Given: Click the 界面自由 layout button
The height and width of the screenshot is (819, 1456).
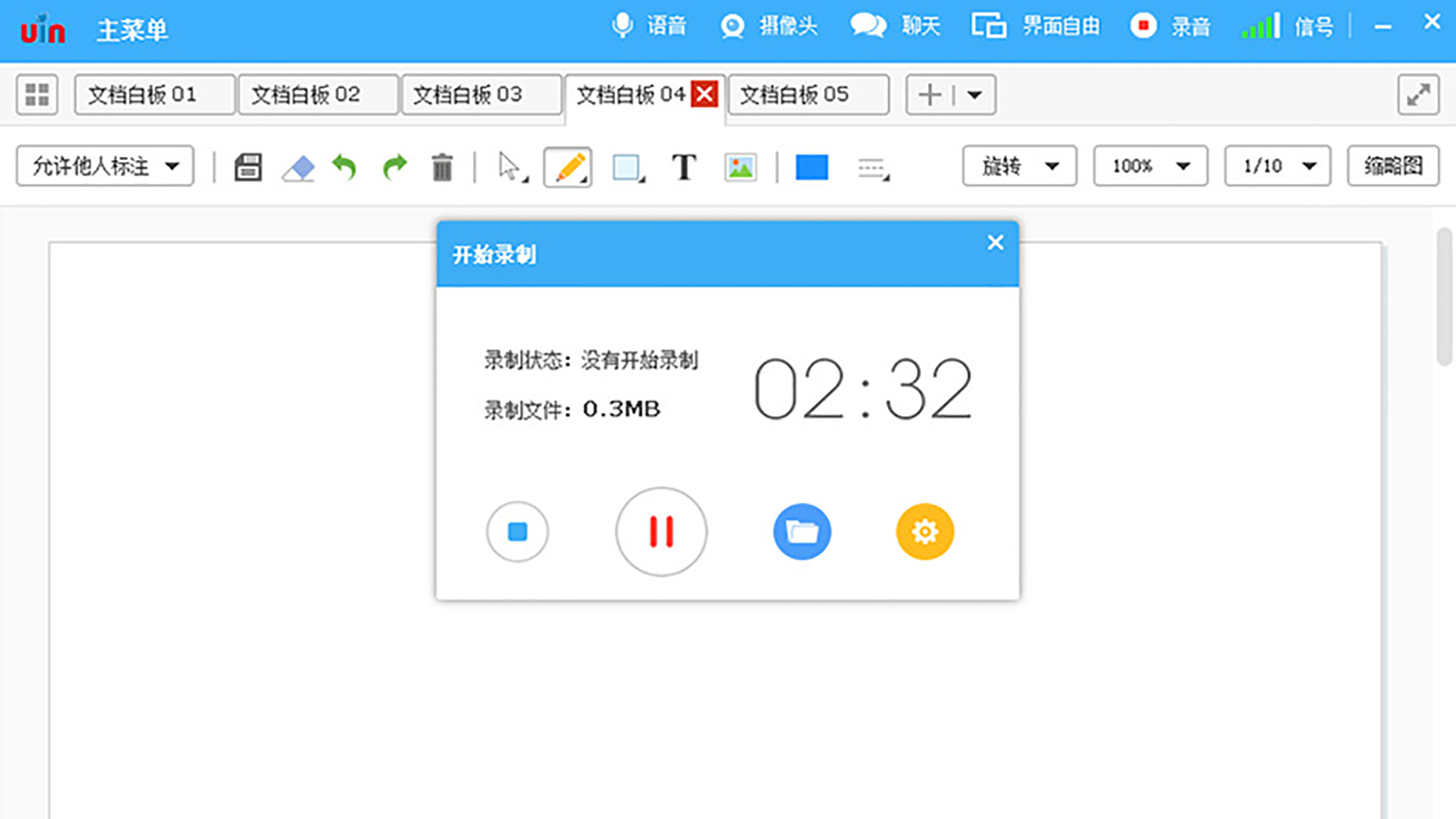Looking at the screenshot, I should [1035, 27].
